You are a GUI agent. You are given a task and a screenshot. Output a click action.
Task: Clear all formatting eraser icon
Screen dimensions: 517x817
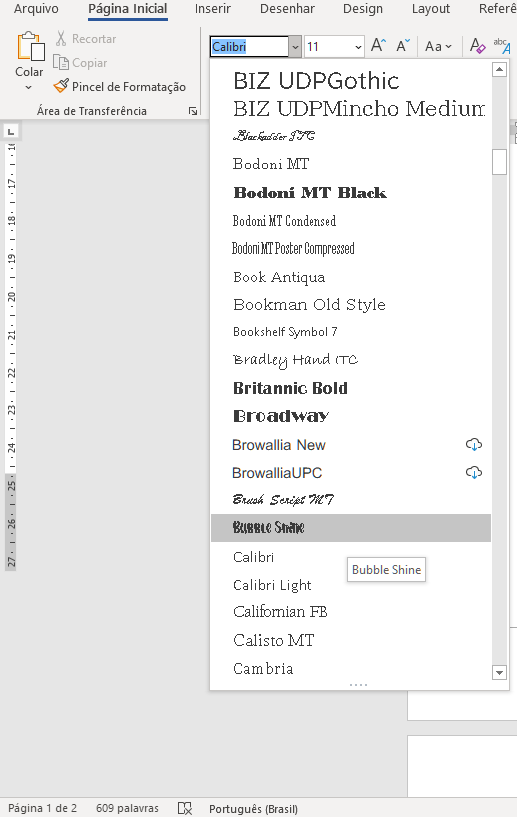point(477,46)
